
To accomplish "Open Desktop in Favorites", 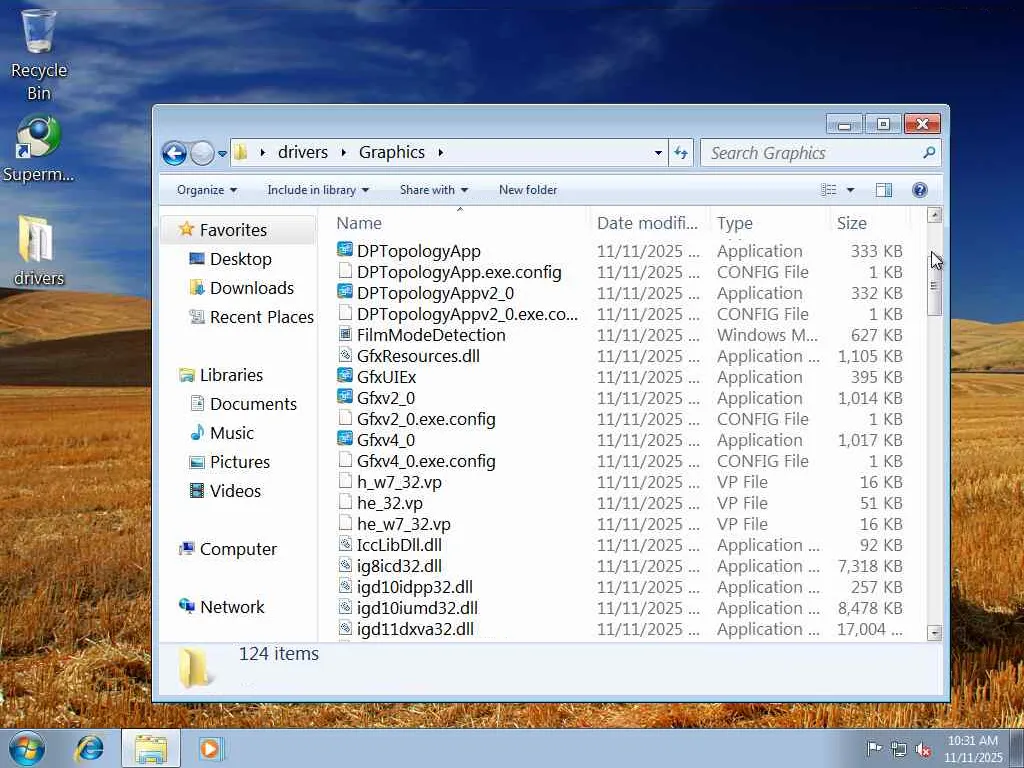I will [x=240, y=259].
